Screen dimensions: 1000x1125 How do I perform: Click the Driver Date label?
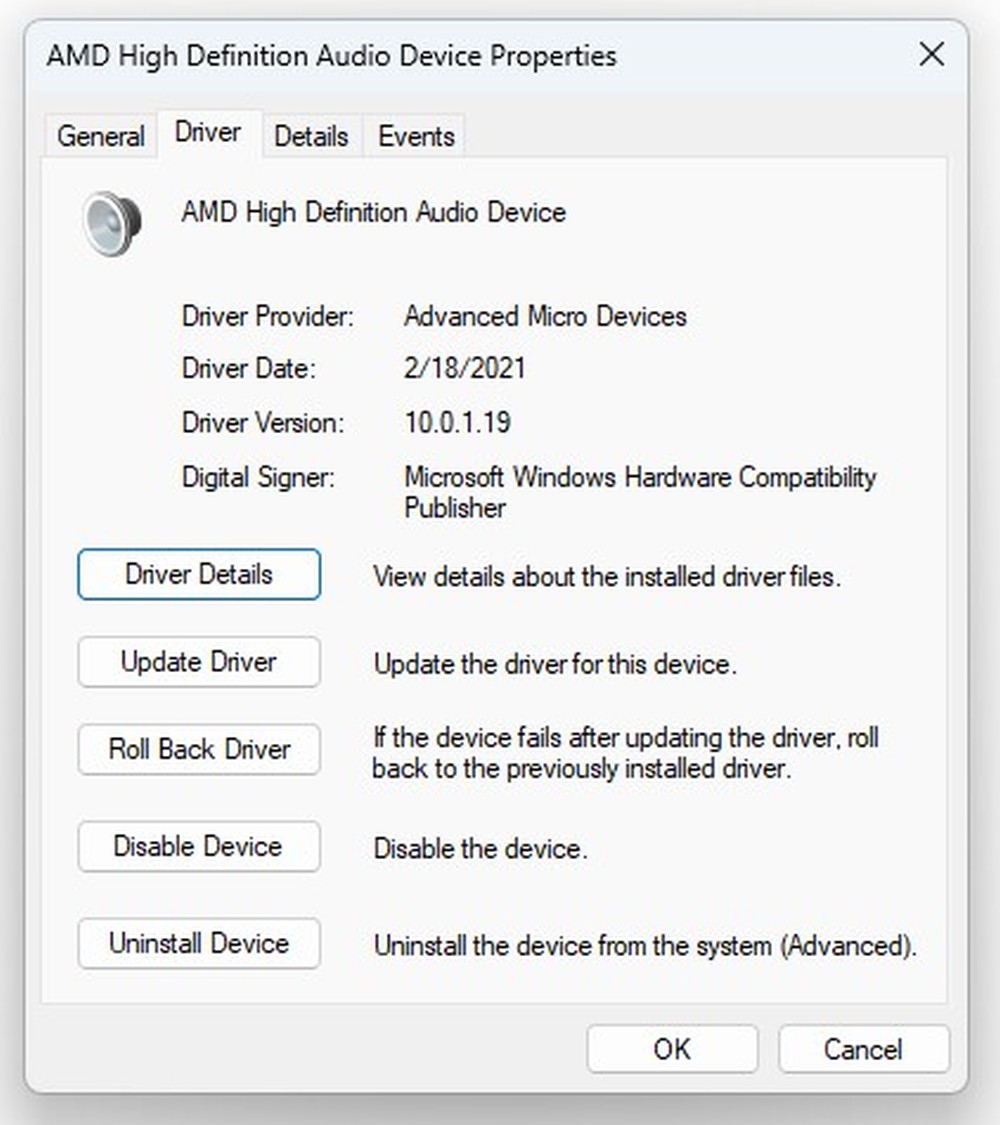click(249, 368)
